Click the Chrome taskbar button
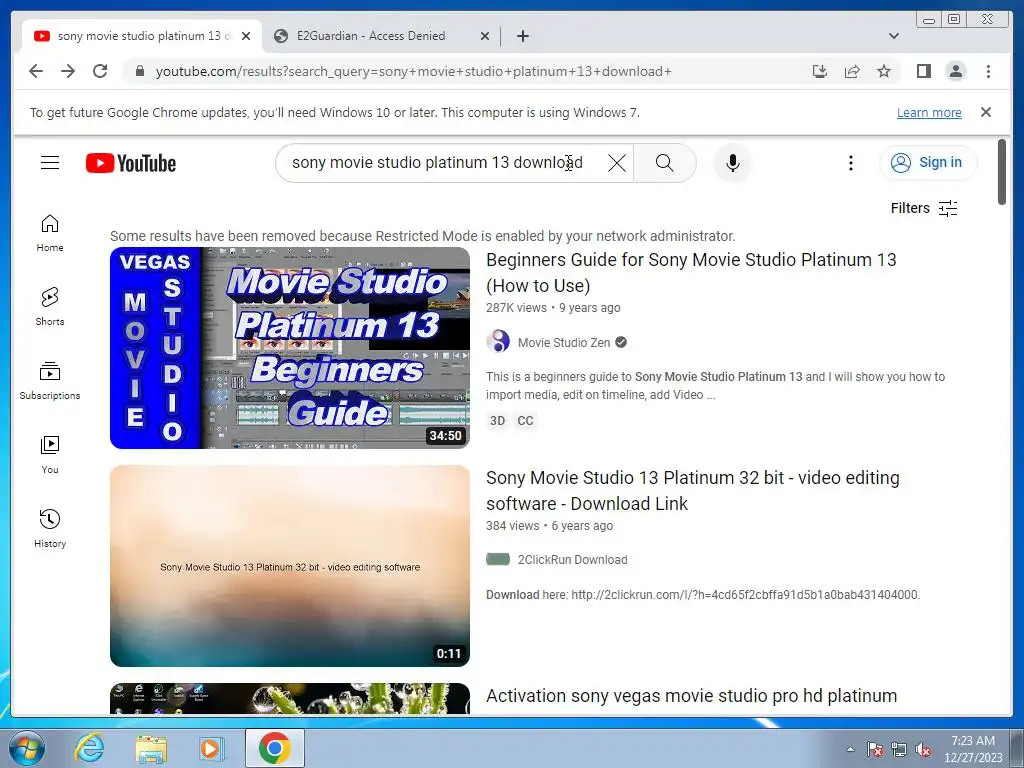The image size is (1024, 768). click(x=275, y=748)
